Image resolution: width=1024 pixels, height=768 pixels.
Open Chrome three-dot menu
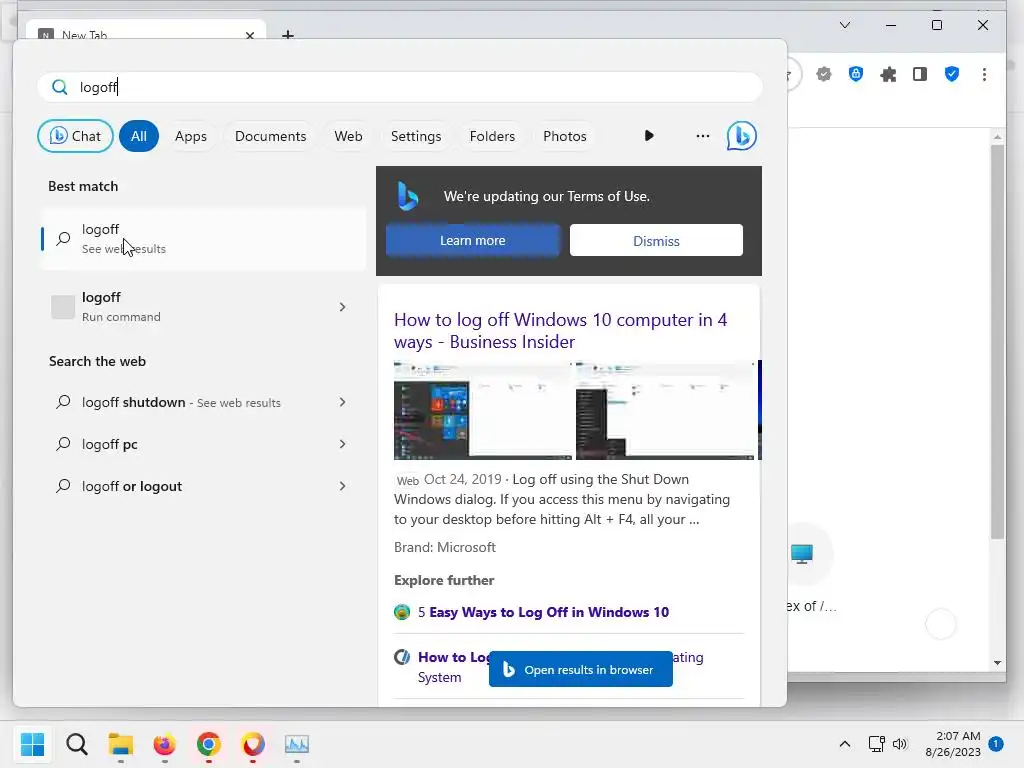[984, 74]
